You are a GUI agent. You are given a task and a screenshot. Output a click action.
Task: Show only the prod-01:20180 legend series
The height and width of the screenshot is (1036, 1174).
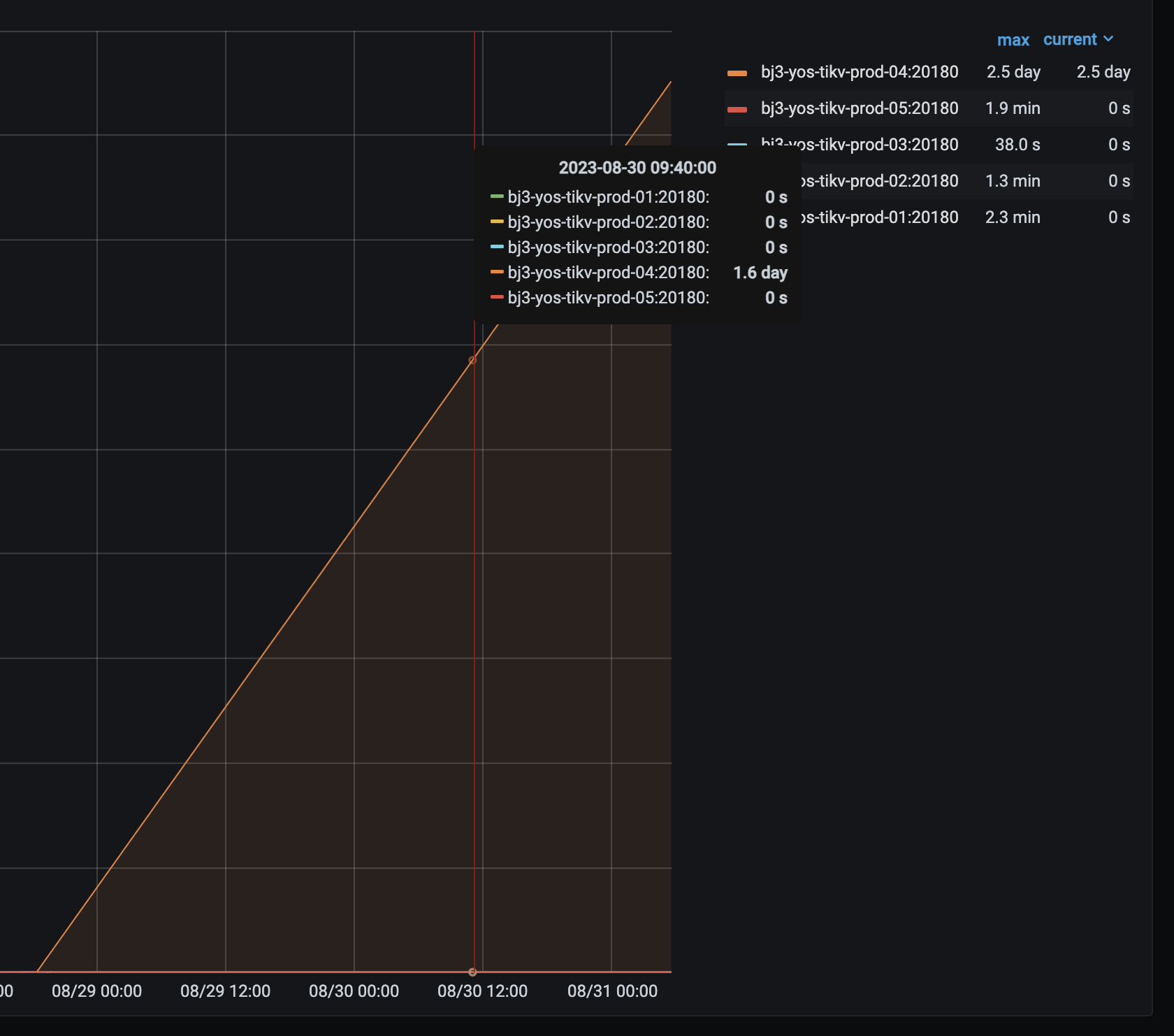(x=880, y=217)
